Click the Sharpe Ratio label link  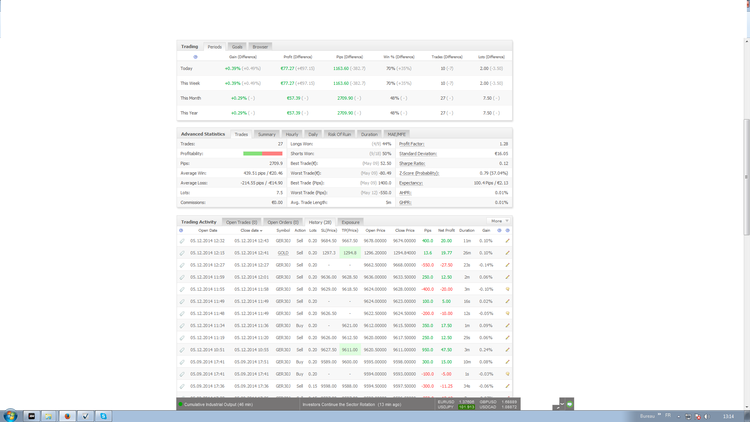[412, 164]
